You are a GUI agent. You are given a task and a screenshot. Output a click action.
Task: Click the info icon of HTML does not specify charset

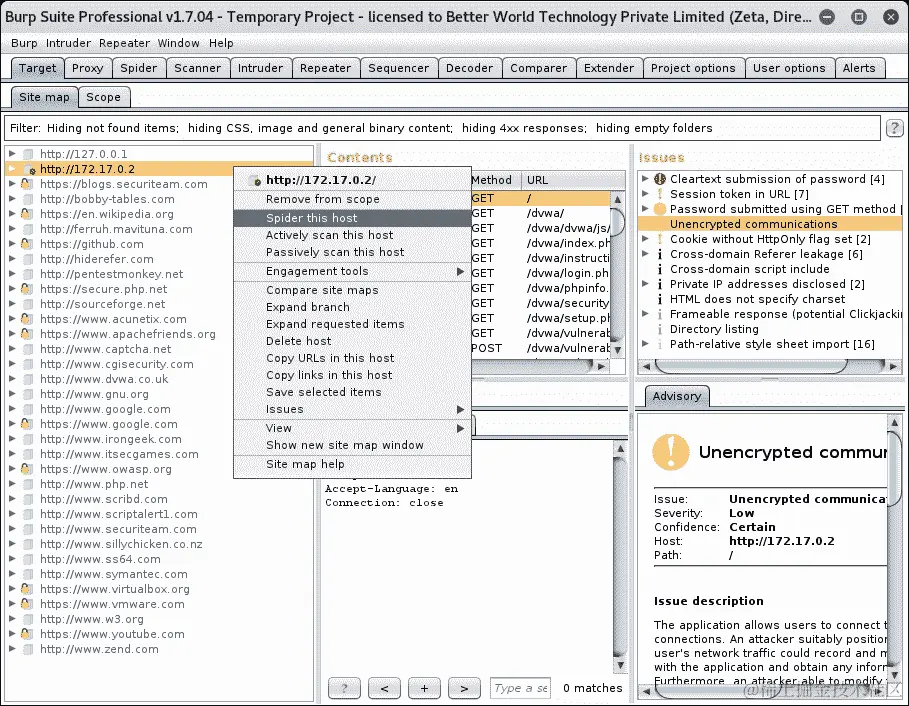660,299
